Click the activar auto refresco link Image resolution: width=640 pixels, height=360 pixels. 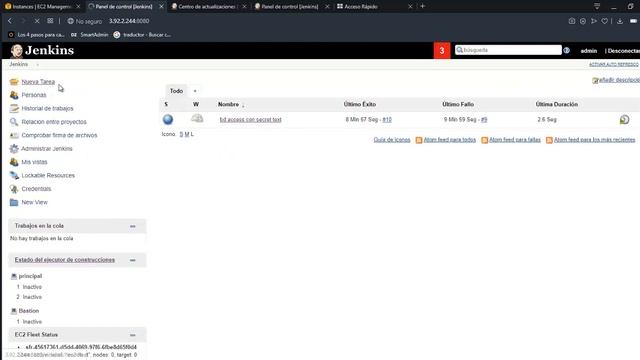pos(613,64)
